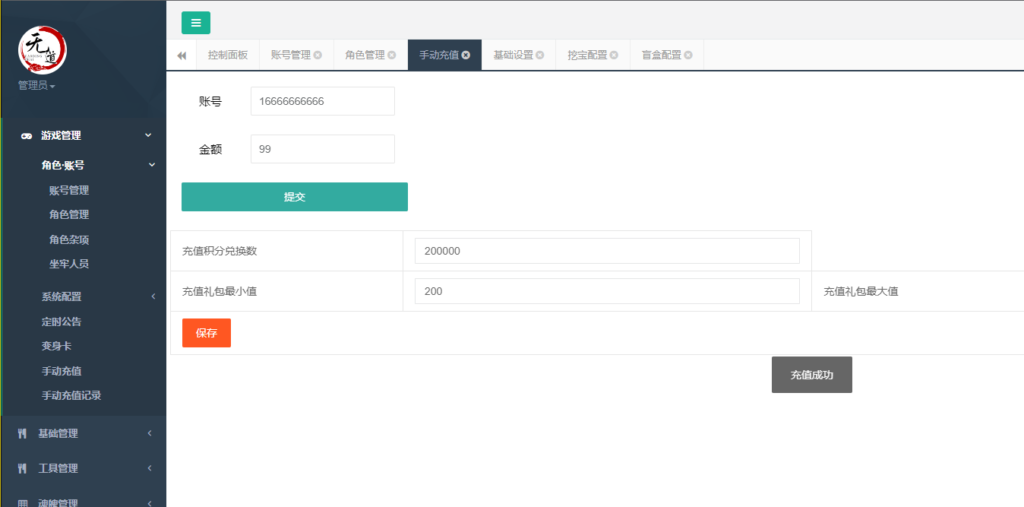1024x507 pixels.
Task: Open the 管理员 user dropdown
Action: (37, 86)
